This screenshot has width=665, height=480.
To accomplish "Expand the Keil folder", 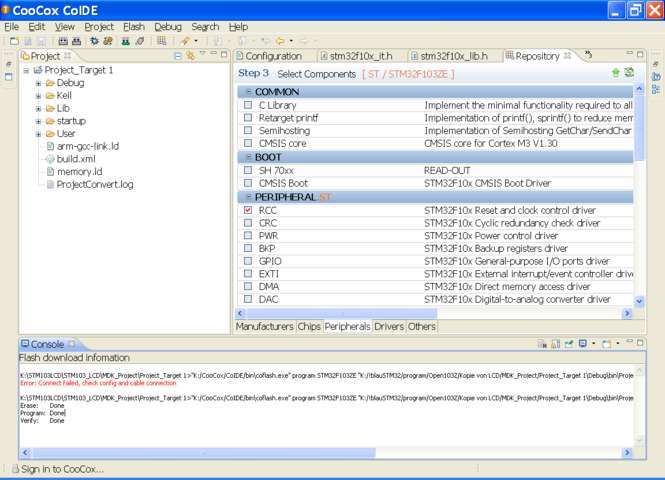I will tap(38, 96).
